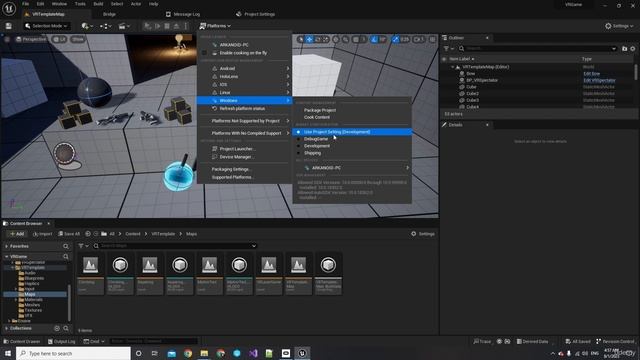Click Visual Studio icon on Windows taskbar
Image resolution: width=640 pixels, height=360 pixels.
[253, 353]
